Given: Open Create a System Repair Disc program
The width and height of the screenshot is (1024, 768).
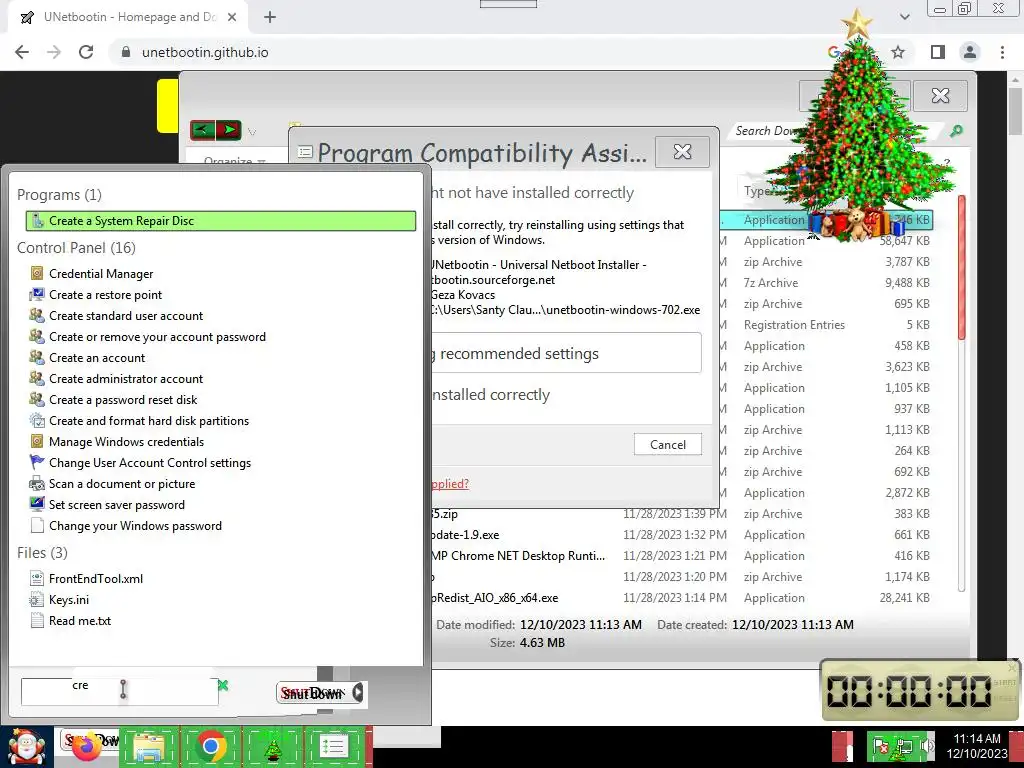Looking at the screenshot, I should [221, 221].
